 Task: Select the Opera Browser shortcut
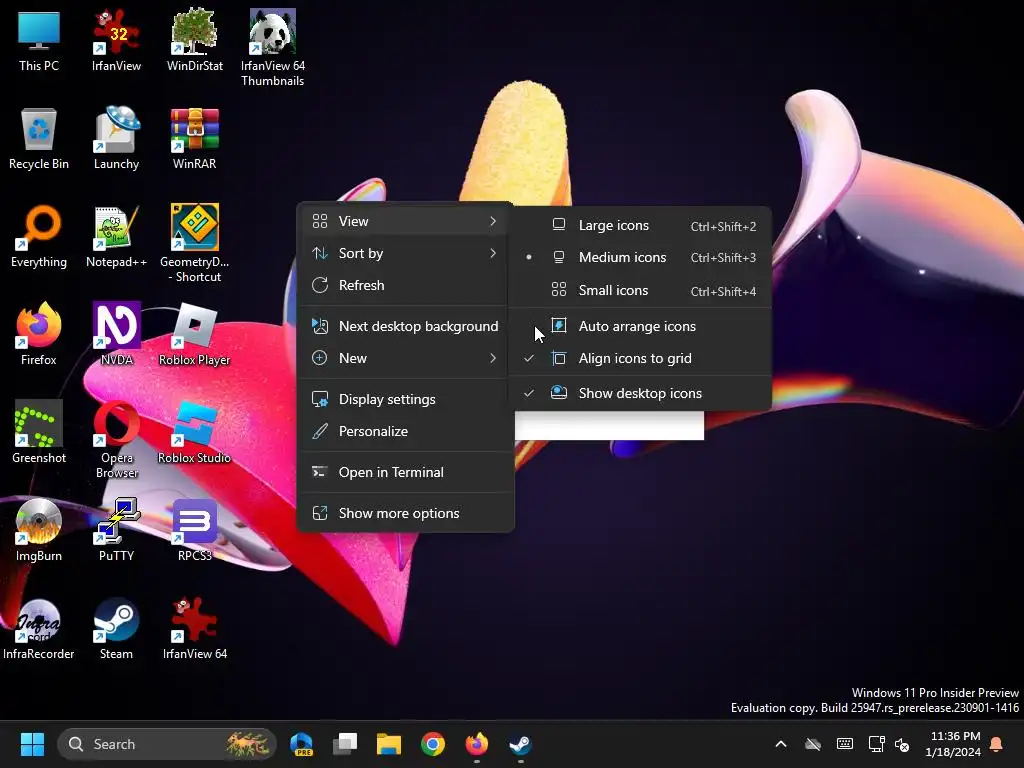tap(116, 439)
